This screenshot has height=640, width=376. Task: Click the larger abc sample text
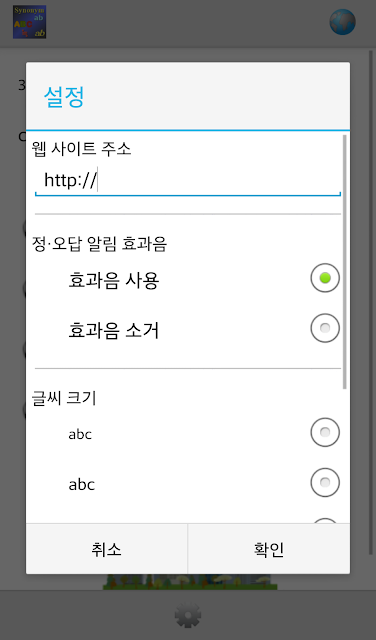click(82, 484)
